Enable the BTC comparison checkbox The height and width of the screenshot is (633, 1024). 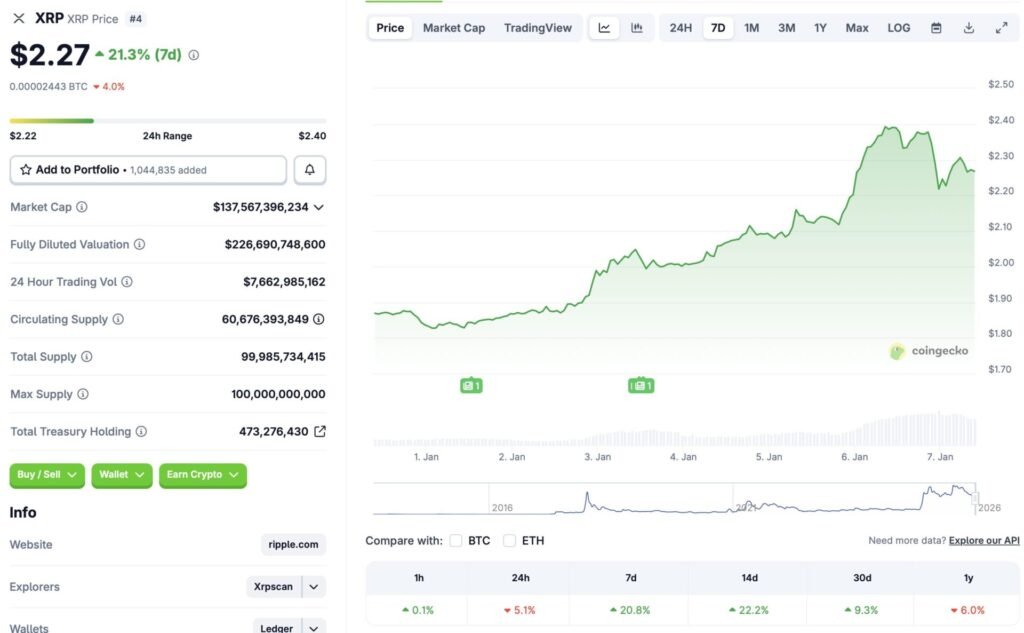click(x=456, y=540)
